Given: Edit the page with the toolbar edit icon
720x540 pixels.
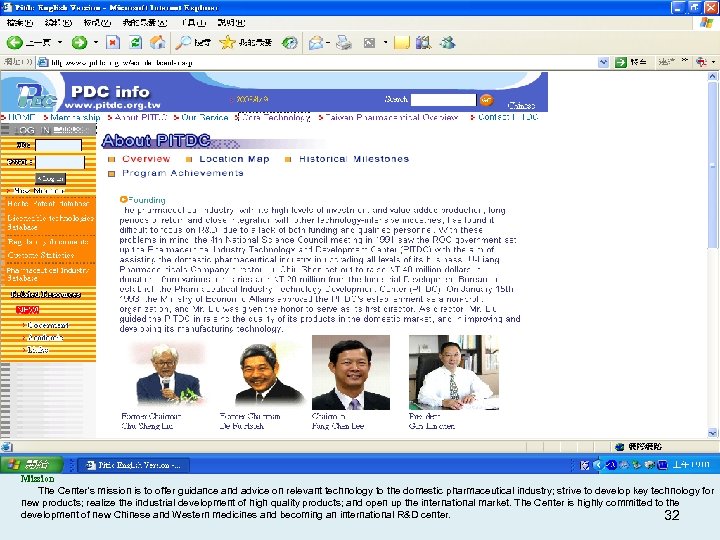Looking at the screenshot, I should (369, 43).
